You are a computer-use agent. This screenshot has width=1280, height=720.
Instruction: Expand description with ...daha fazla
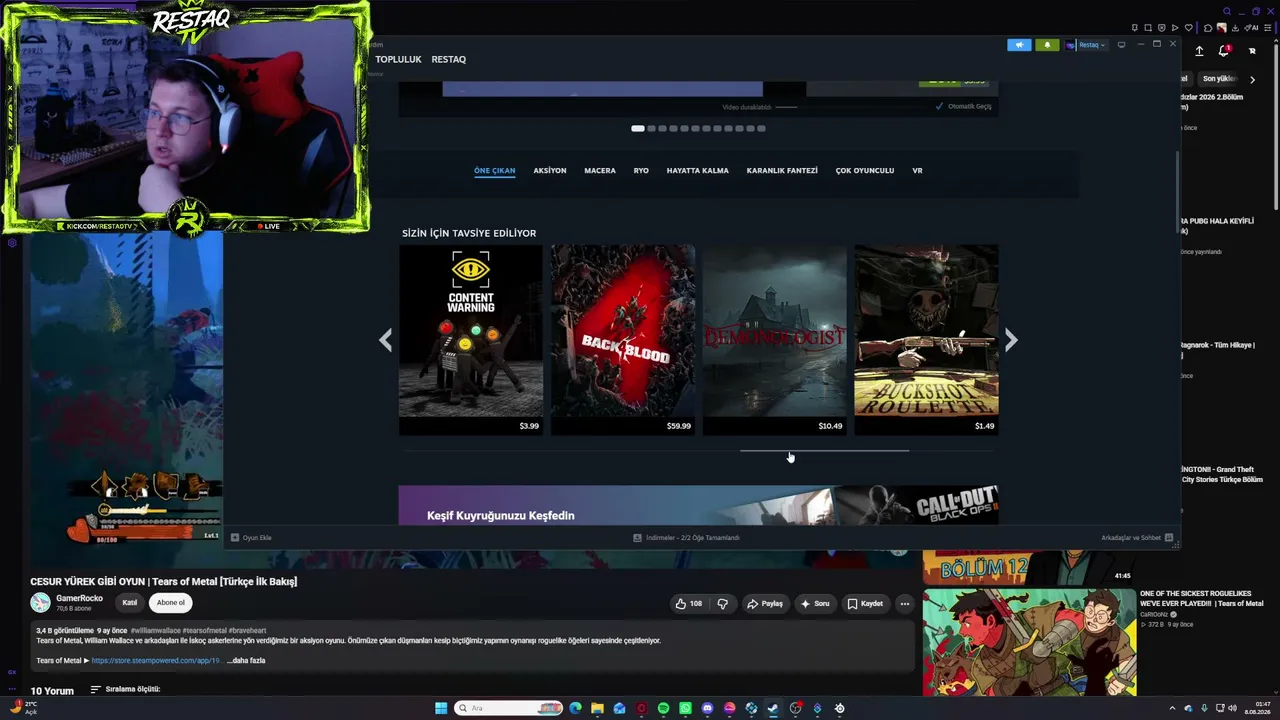(247, 661)
